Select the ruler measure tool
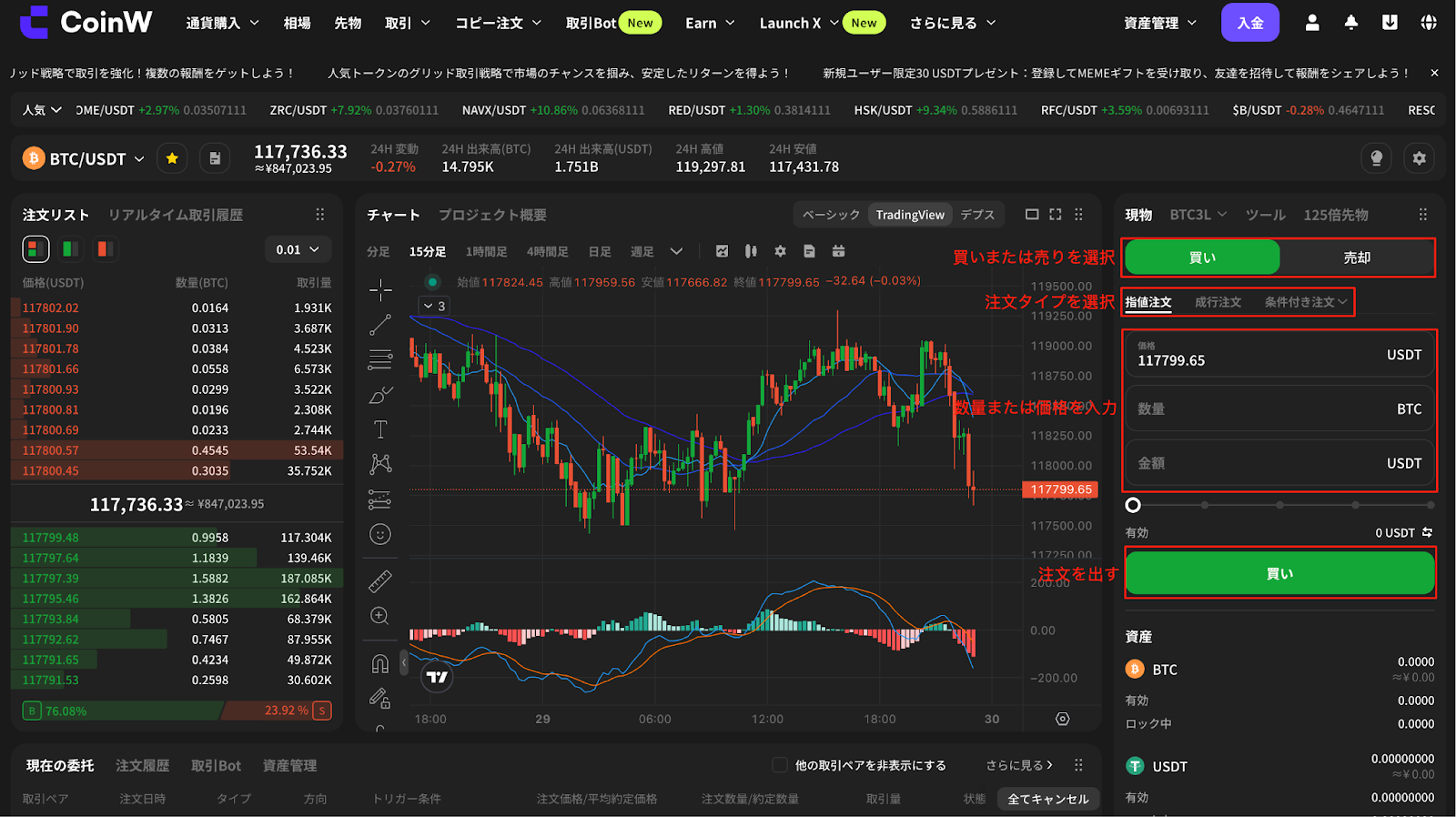This screenshot has width=1456, height=817. (x=380, y=580)
